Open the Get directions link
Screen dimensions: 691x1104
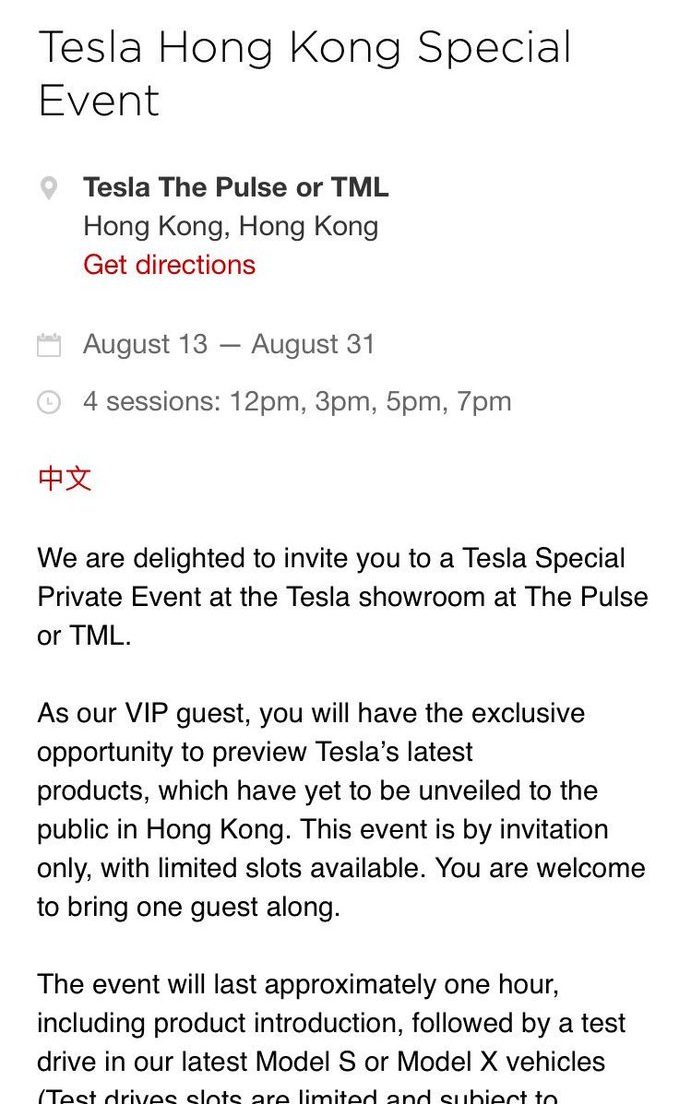[x=169, y=265]
